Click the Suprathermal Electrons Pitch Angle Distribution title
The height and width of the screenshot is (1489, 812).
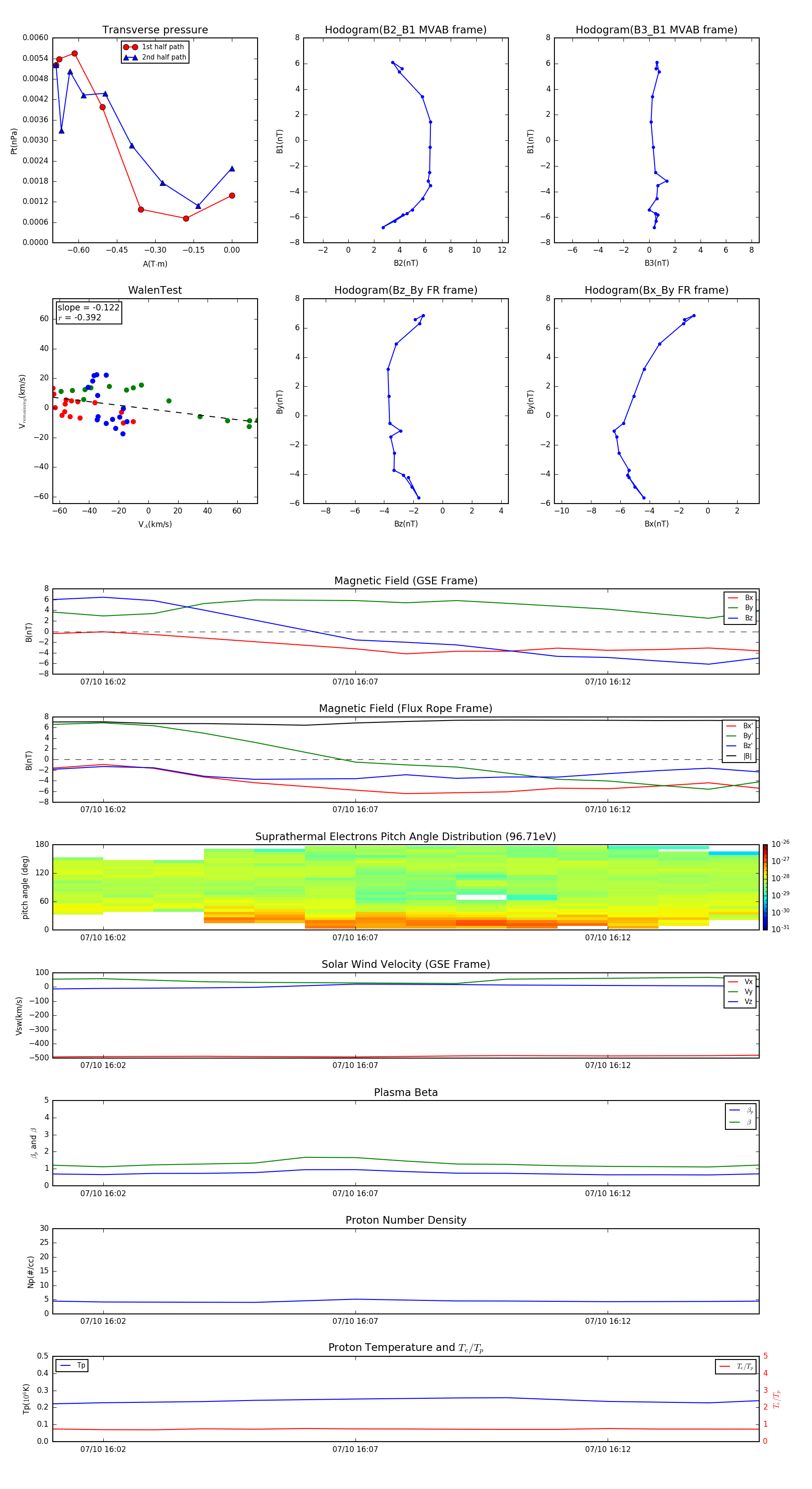coord(406,837)
